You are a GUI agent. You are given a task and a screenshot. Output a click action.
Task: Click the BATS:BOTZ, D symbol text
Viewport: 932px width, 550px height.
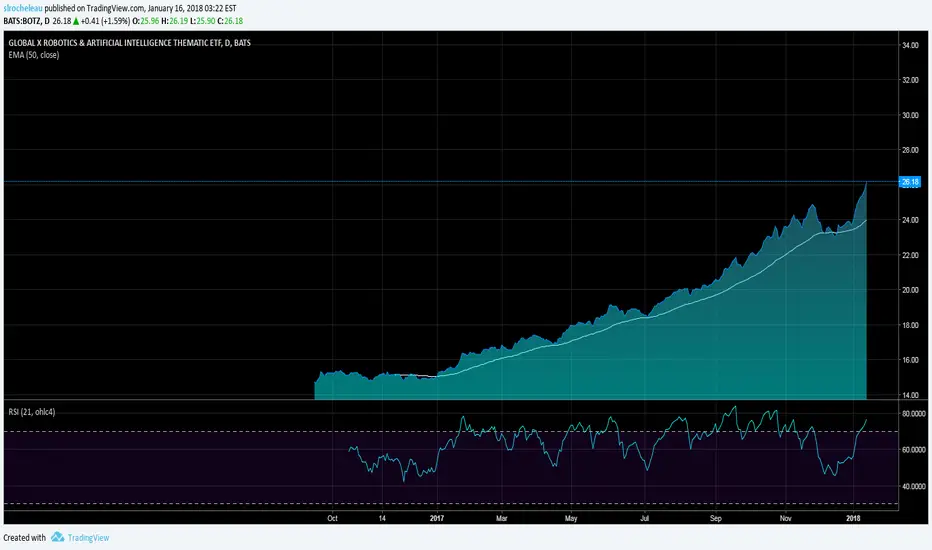pos(27,21)
